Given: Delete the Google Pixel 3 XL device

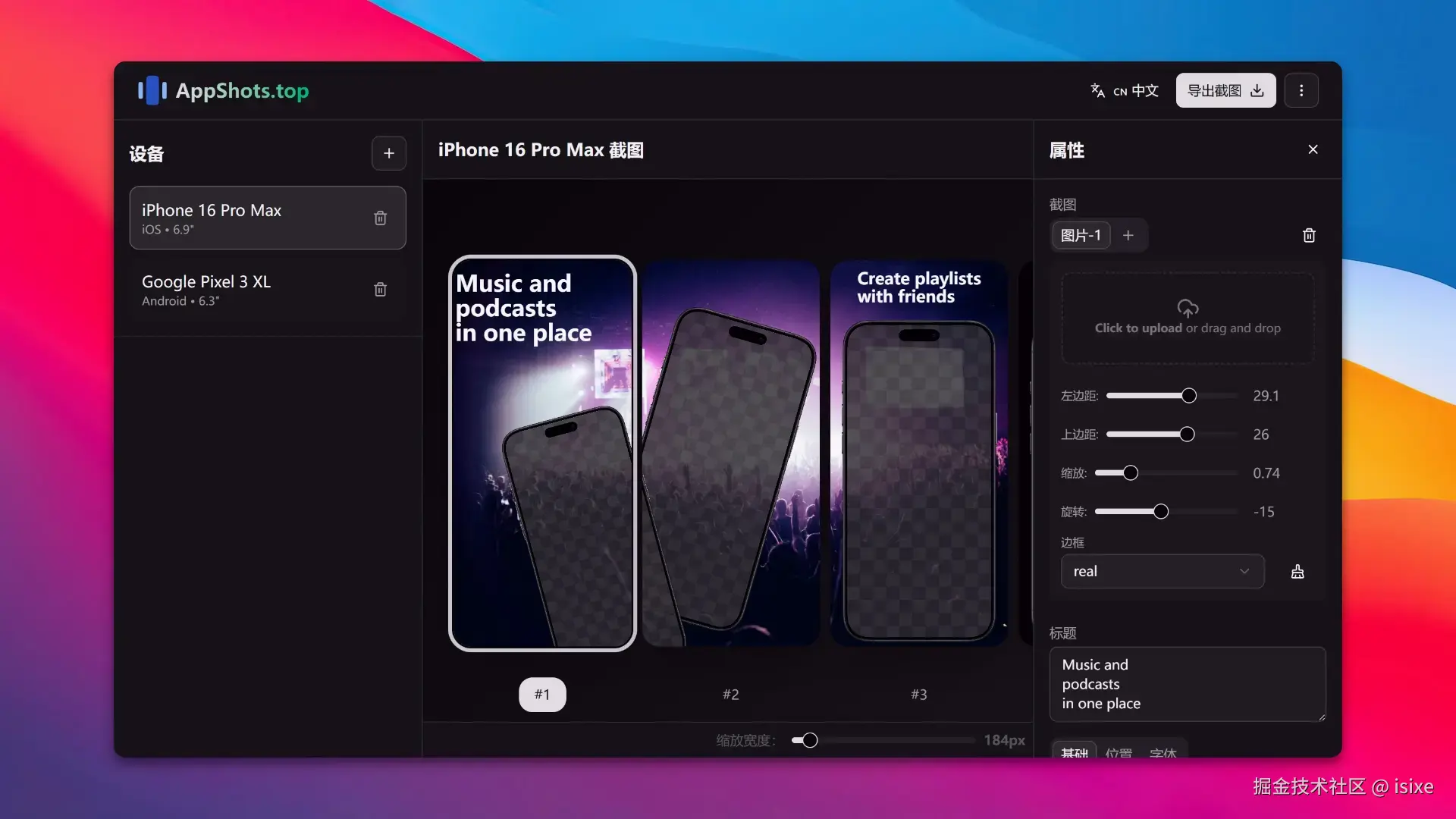Looking at the screenshot, I should pyautogui.click(x=380, y=290).
